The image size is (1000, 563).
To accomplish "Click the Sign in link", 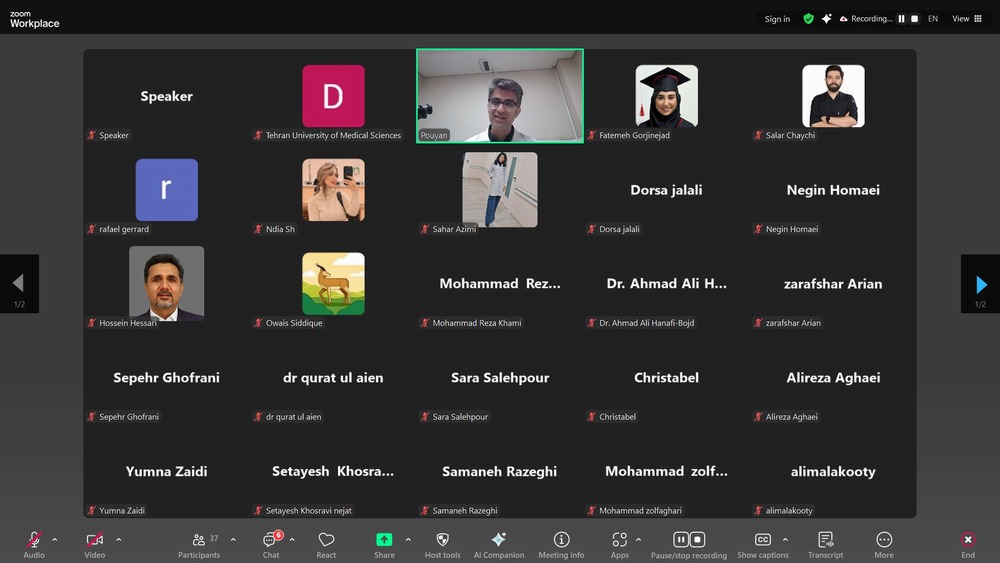I will pos(777,19).
